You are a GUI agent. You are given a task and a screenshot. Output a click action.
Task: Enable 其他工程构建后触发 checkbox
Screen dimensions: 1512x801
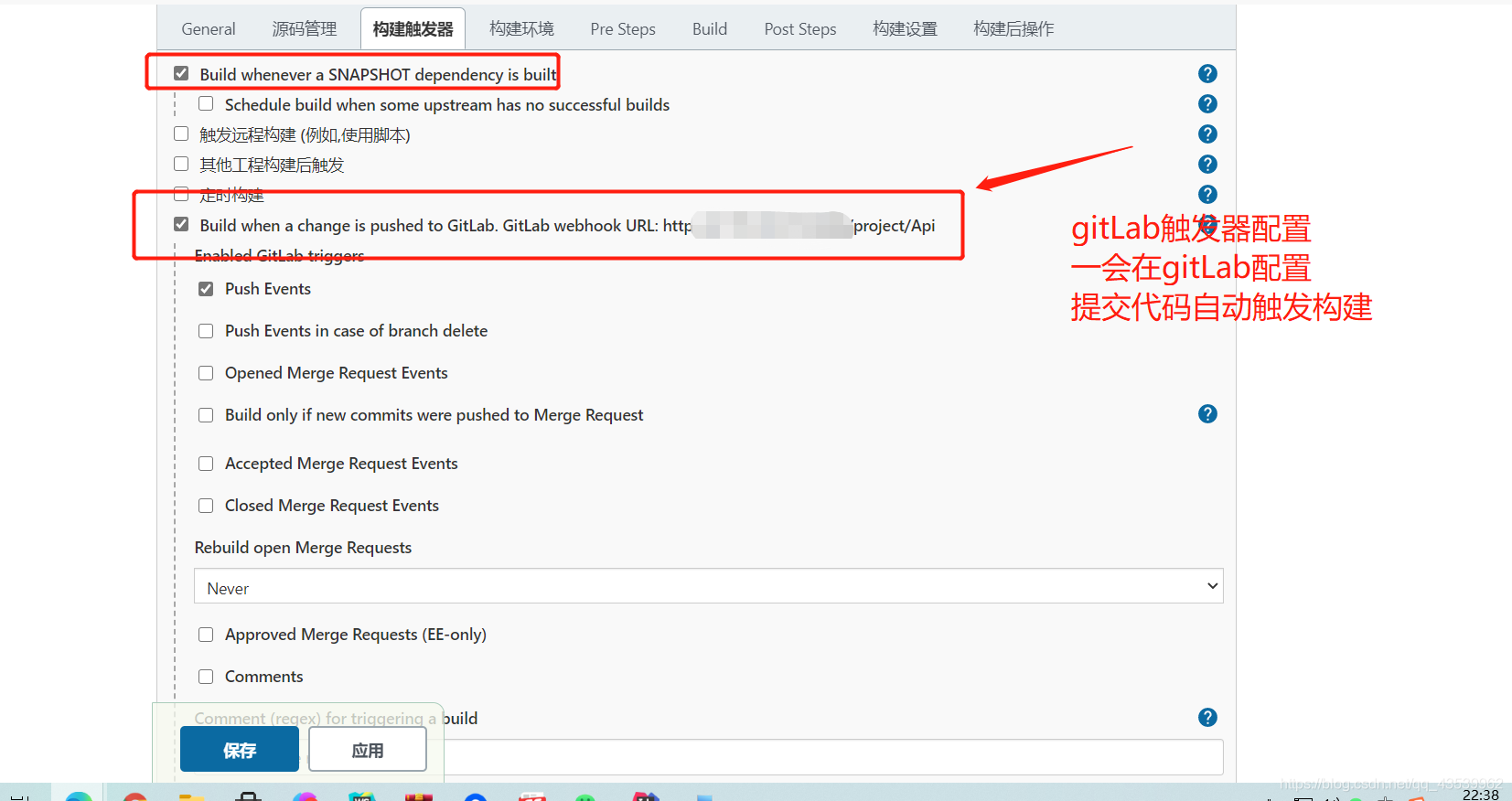click(181, 165)
